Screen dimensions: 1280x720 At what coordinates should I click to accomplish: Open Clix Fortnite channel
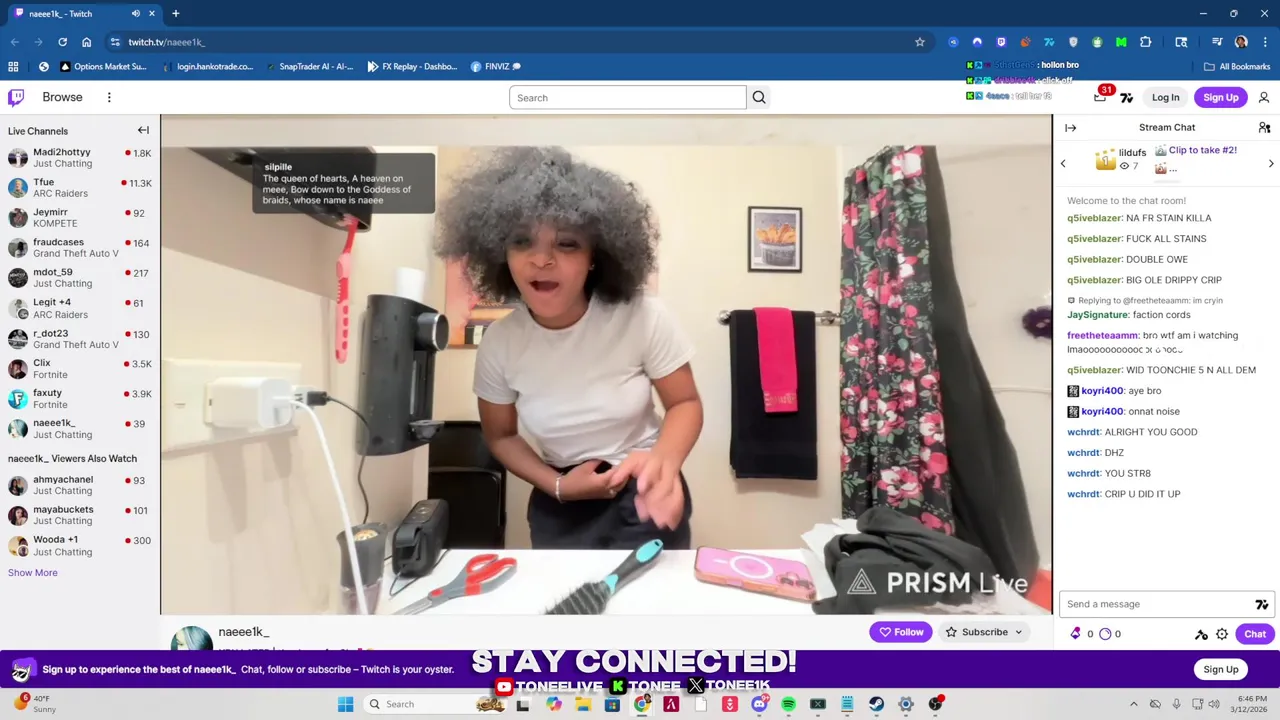(x=80, y=368)
